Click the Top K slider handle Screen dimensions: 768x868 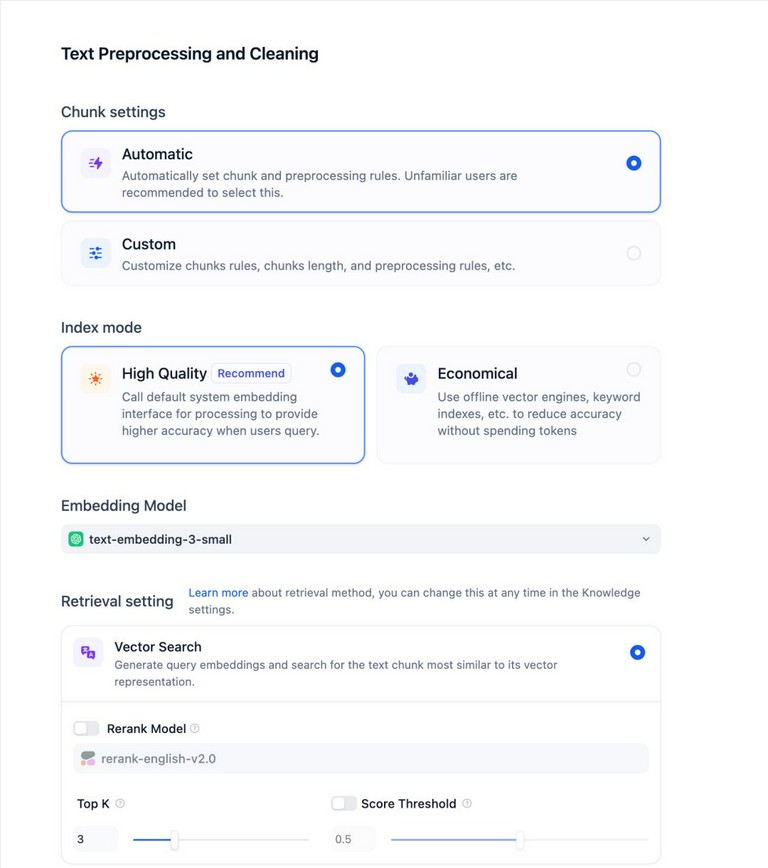tap(174, 839)
